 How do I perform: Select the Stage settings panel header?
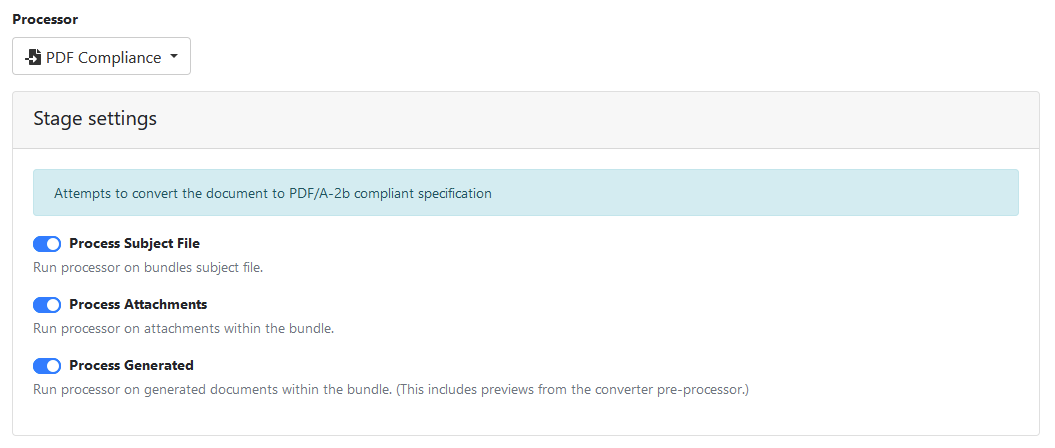point(526,120)
